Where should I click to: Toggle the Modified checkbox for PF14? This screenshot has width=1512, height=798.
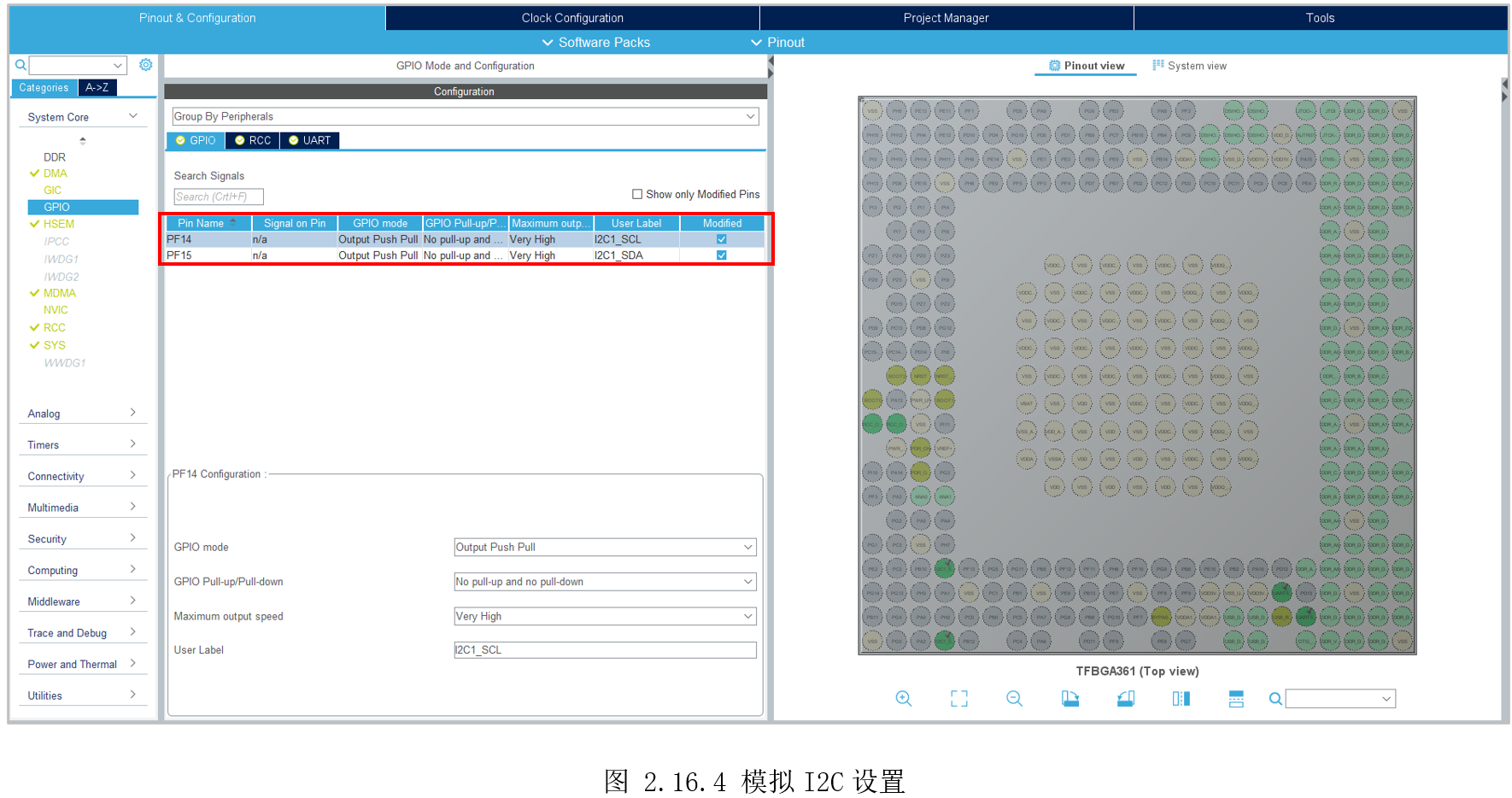[x=722, y=239]
